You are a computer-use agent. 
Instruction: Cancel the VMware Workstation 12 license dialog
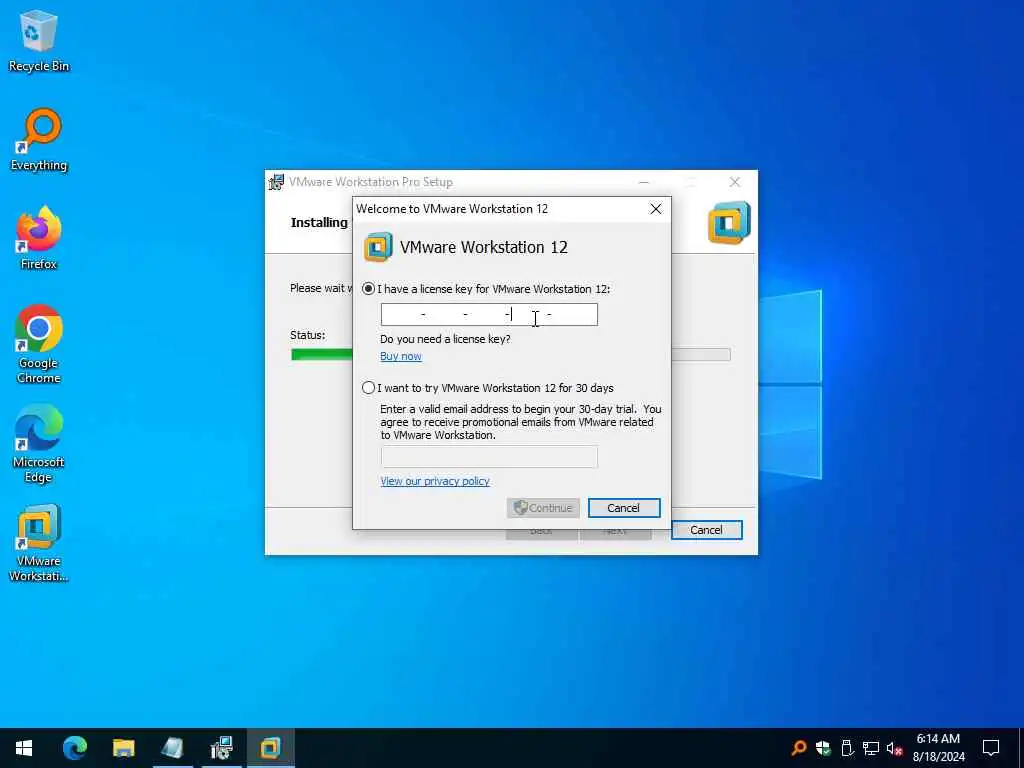[624, 508]
